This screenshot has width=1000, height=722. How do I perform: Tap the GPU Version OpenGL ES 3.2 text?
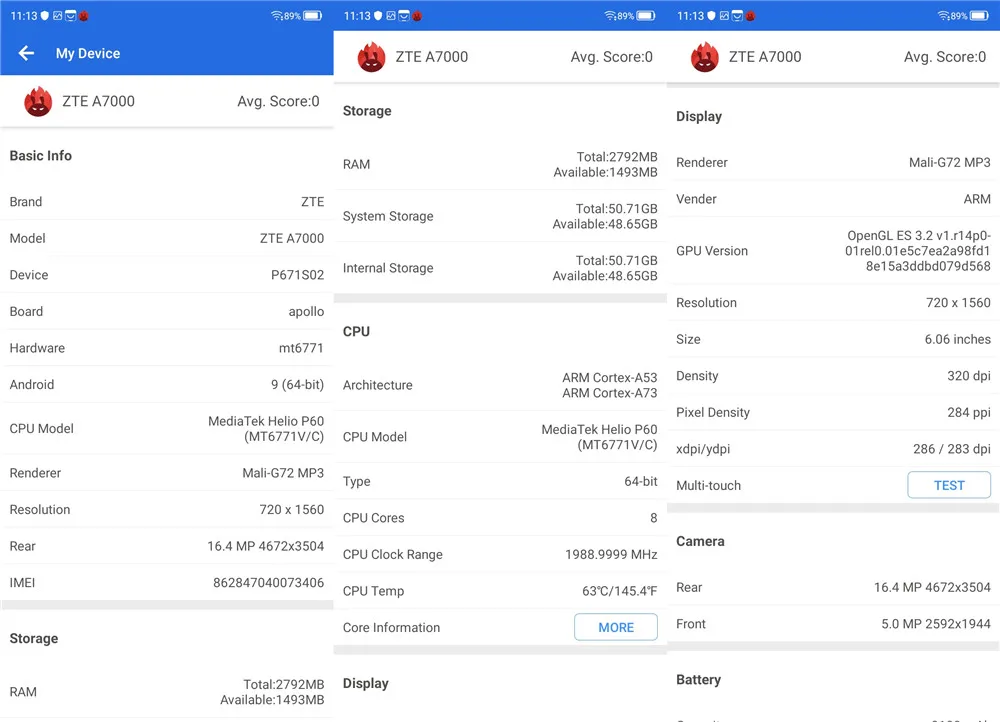918,251
